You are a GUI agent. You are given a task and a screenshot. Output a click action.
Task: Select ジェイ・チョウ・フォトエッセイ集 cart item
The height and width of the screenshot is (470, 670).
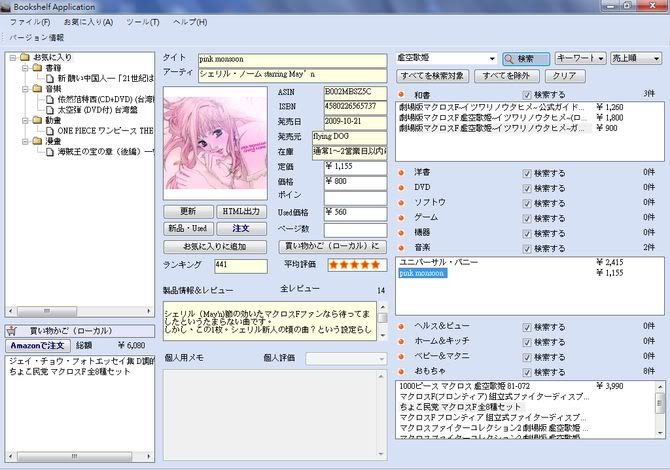pos(81,361)
